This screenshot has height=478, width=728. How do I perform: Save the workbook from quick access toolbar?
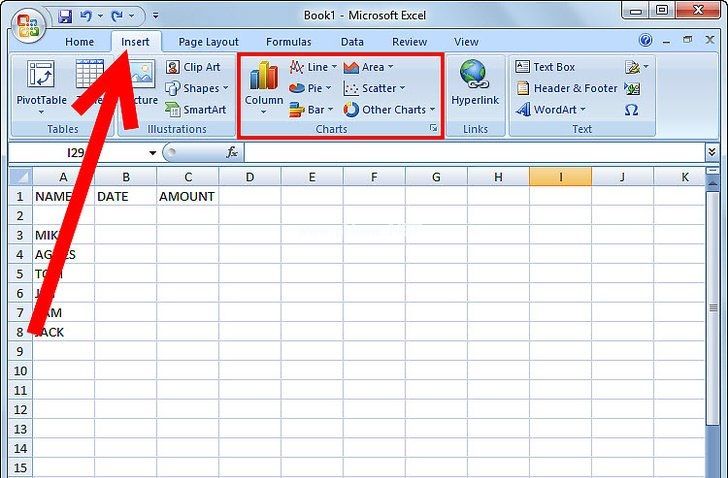[65, 16]
